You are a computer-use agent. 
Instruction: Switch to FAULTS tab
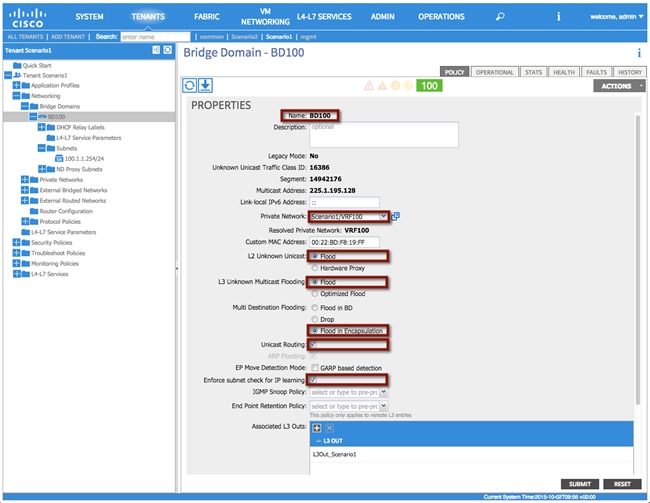tap(597, 72)
